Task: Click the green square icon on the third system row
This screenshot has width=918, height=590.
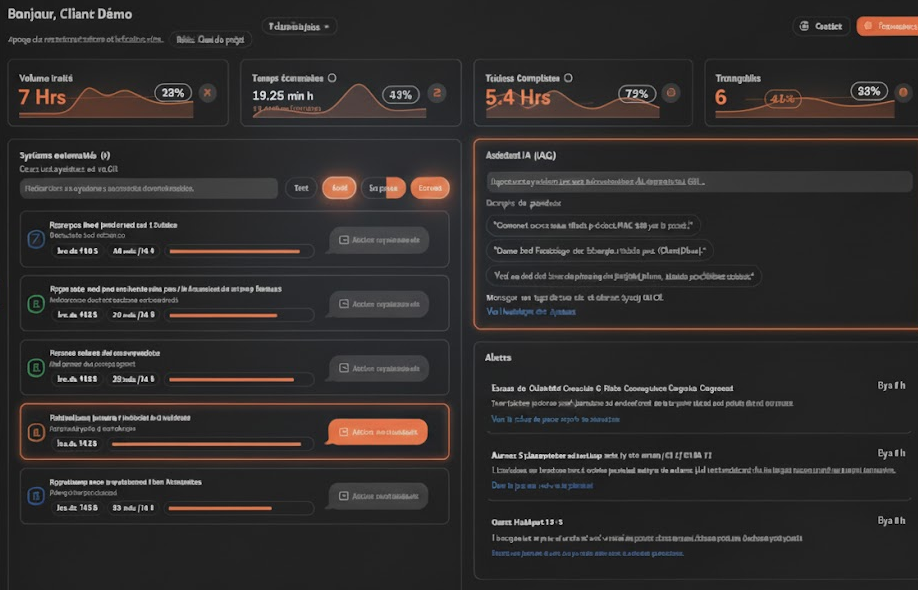Action: [35, 368]
